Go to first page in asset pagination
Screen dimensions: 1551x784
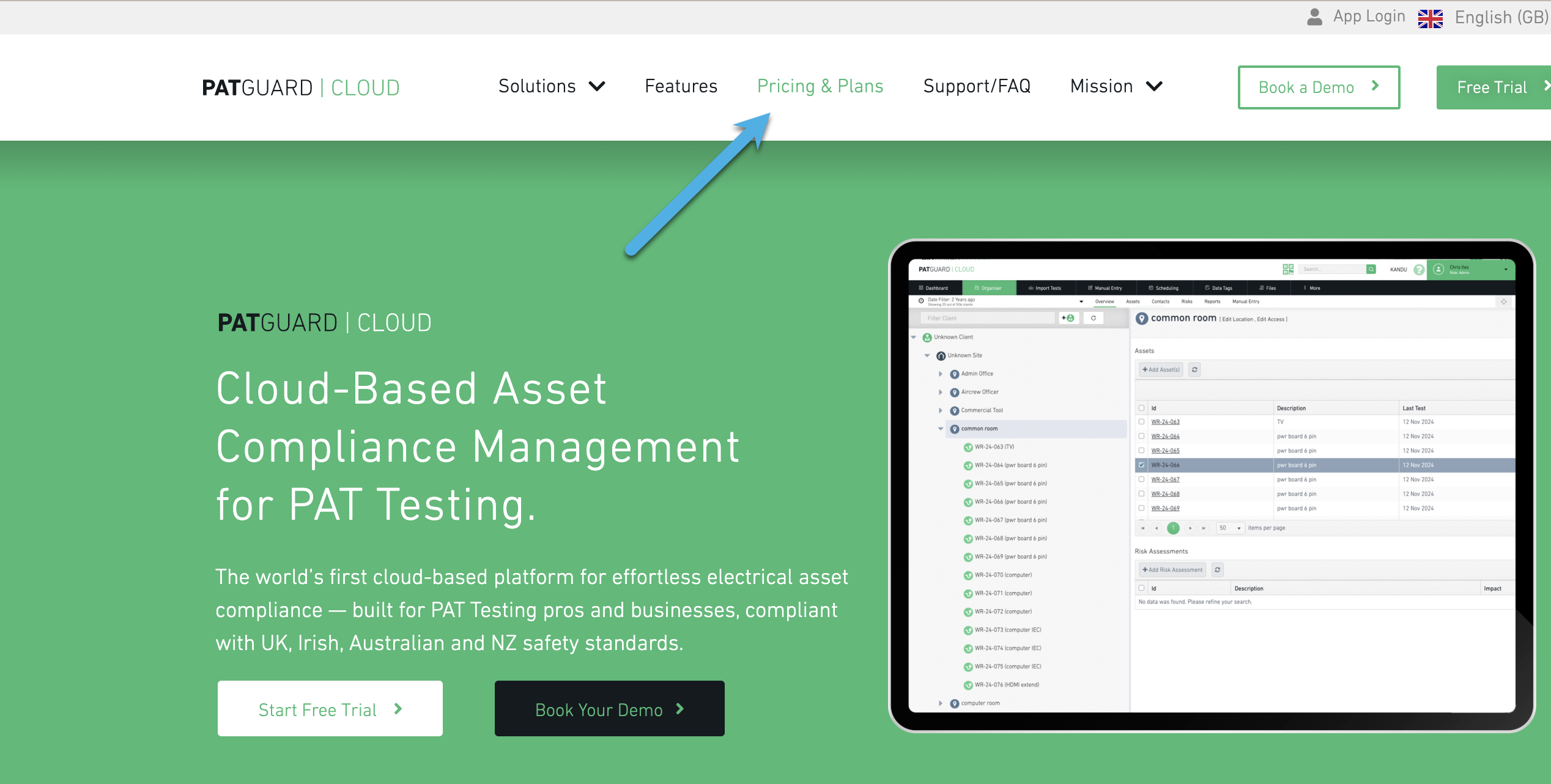coord(1142,528)
